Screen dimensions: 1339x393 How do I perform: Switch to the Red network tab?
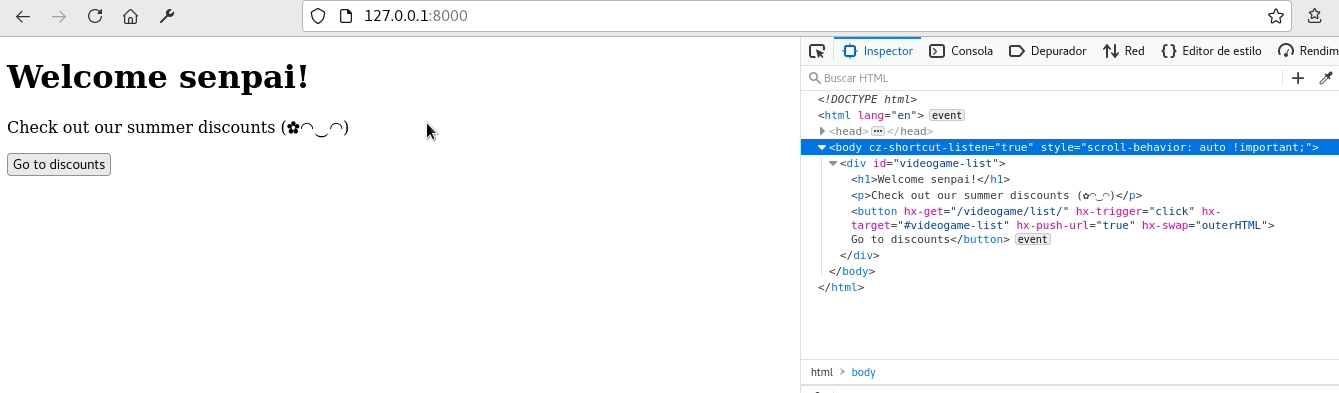click(x=1124, y=51)
